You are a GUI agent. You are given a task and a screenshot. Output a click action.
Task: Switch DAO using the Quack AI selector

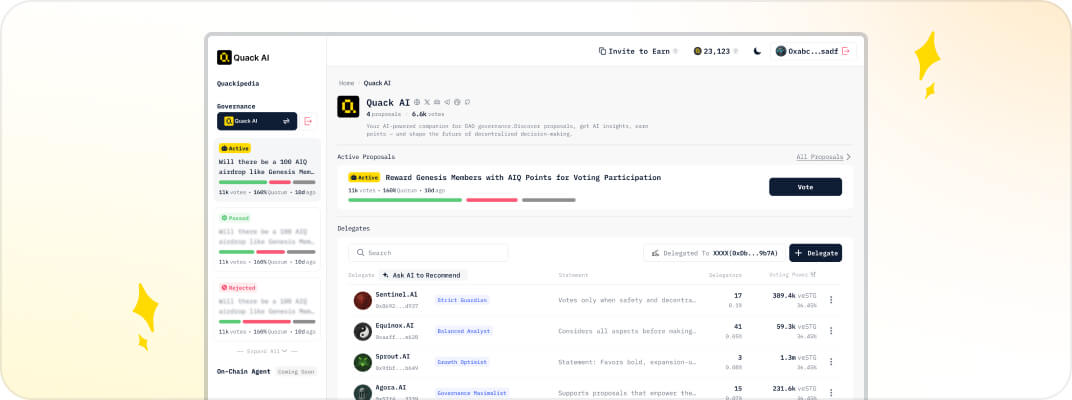[257, 121]
